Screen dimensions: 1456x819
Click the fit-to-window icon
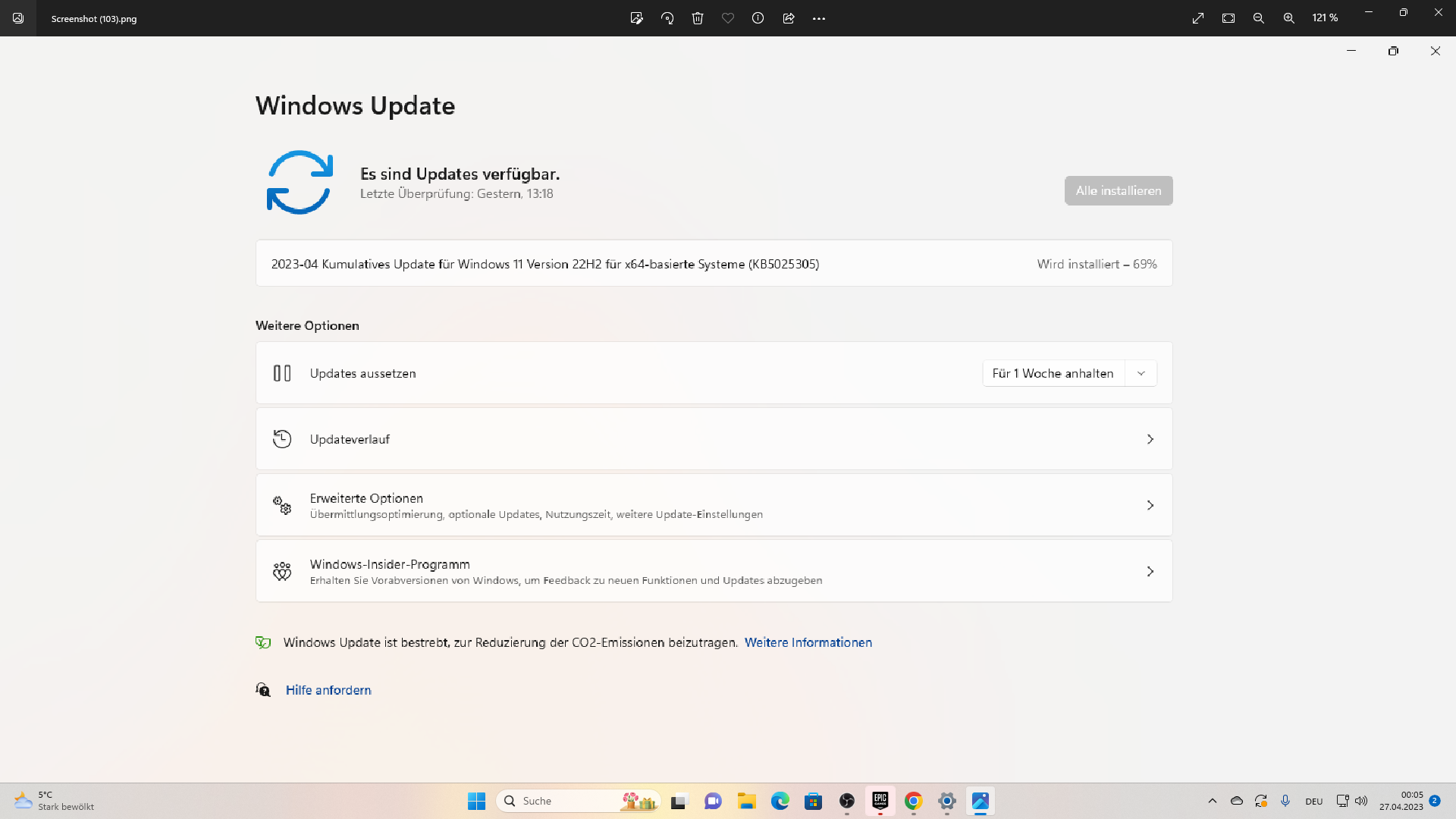point(1228,18)
